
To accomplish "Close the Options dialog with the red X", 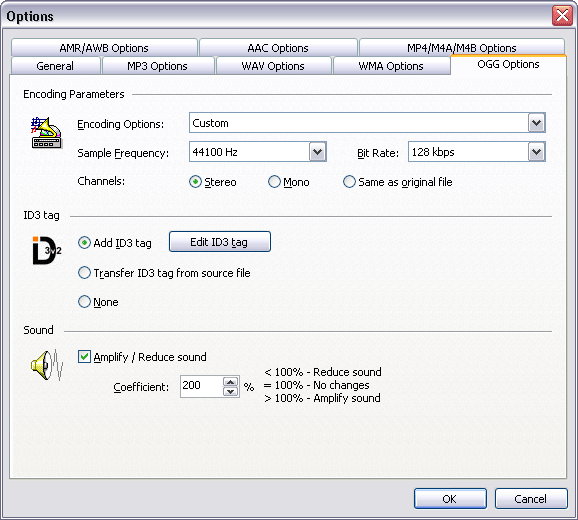I will (562, 16).
